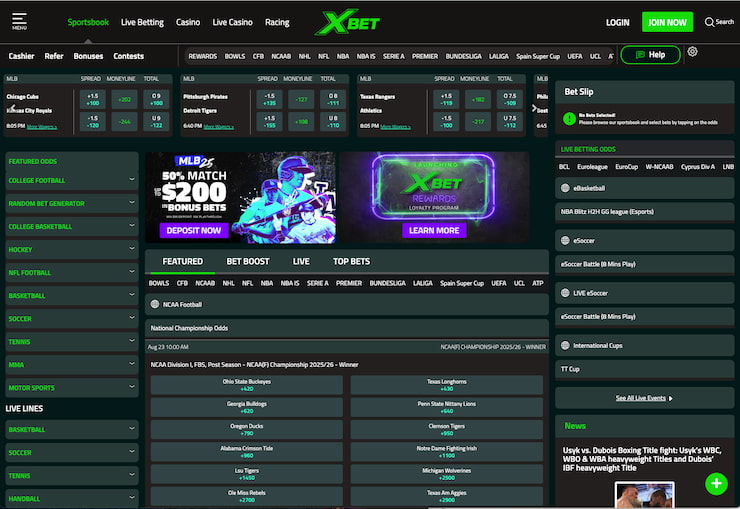This screenshot has width=740, height=509.
Task: Open Casino page
Action: click(188, 22)
